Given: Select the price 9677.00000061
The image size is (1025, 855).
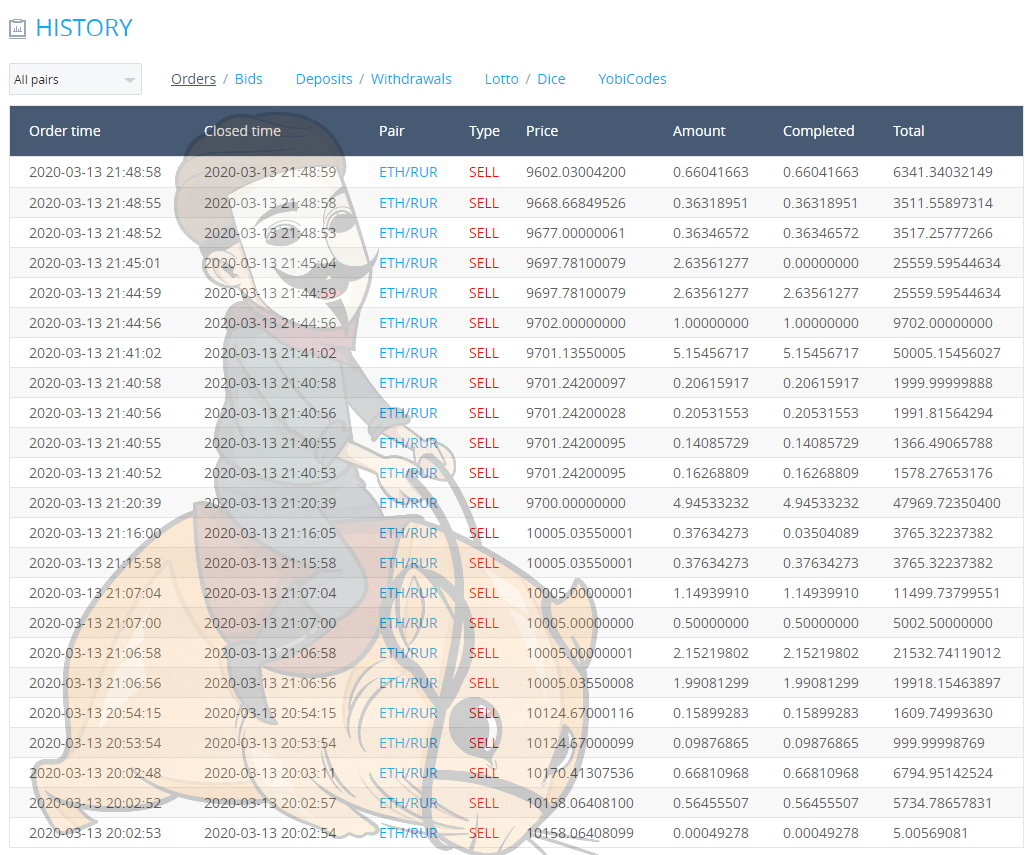Looking at the screenshot, I should (x=576, y=233).
